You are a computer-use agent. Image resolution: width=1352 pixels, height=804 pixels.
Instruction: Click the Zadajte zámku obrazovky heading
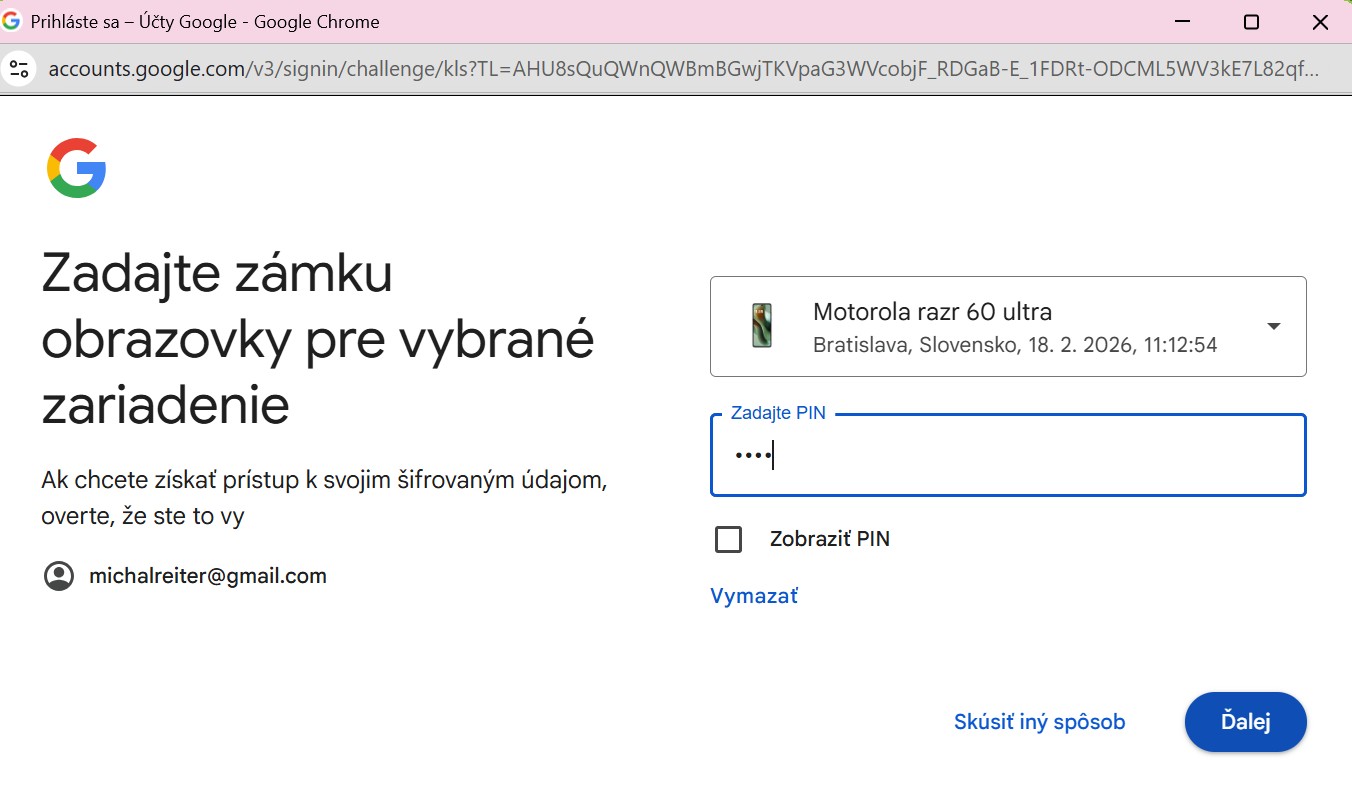pyautogui.click(x=317, y=340)
